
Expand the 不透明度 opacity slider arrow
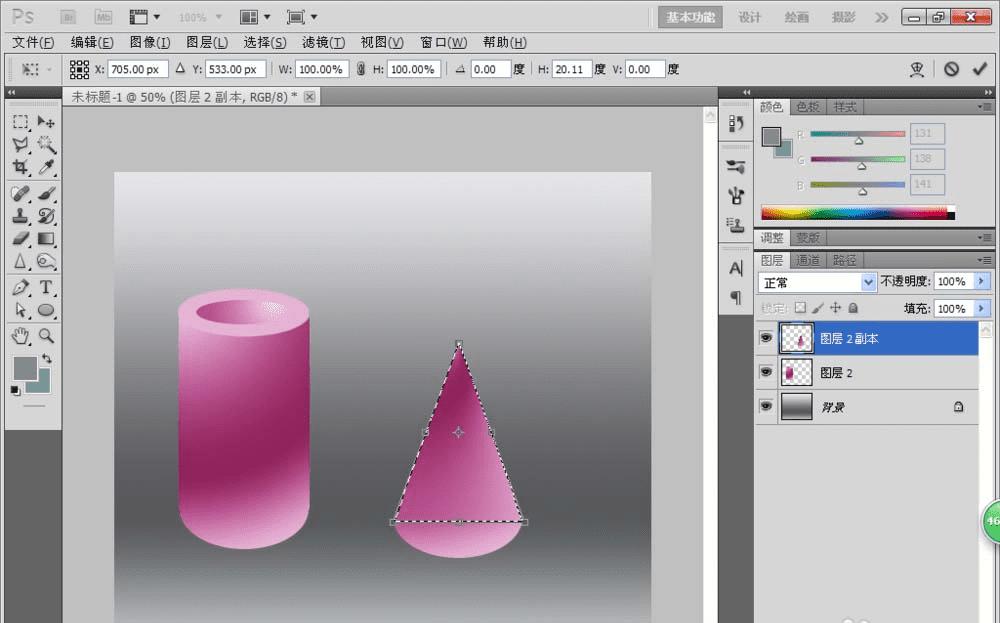coord(981,282)
